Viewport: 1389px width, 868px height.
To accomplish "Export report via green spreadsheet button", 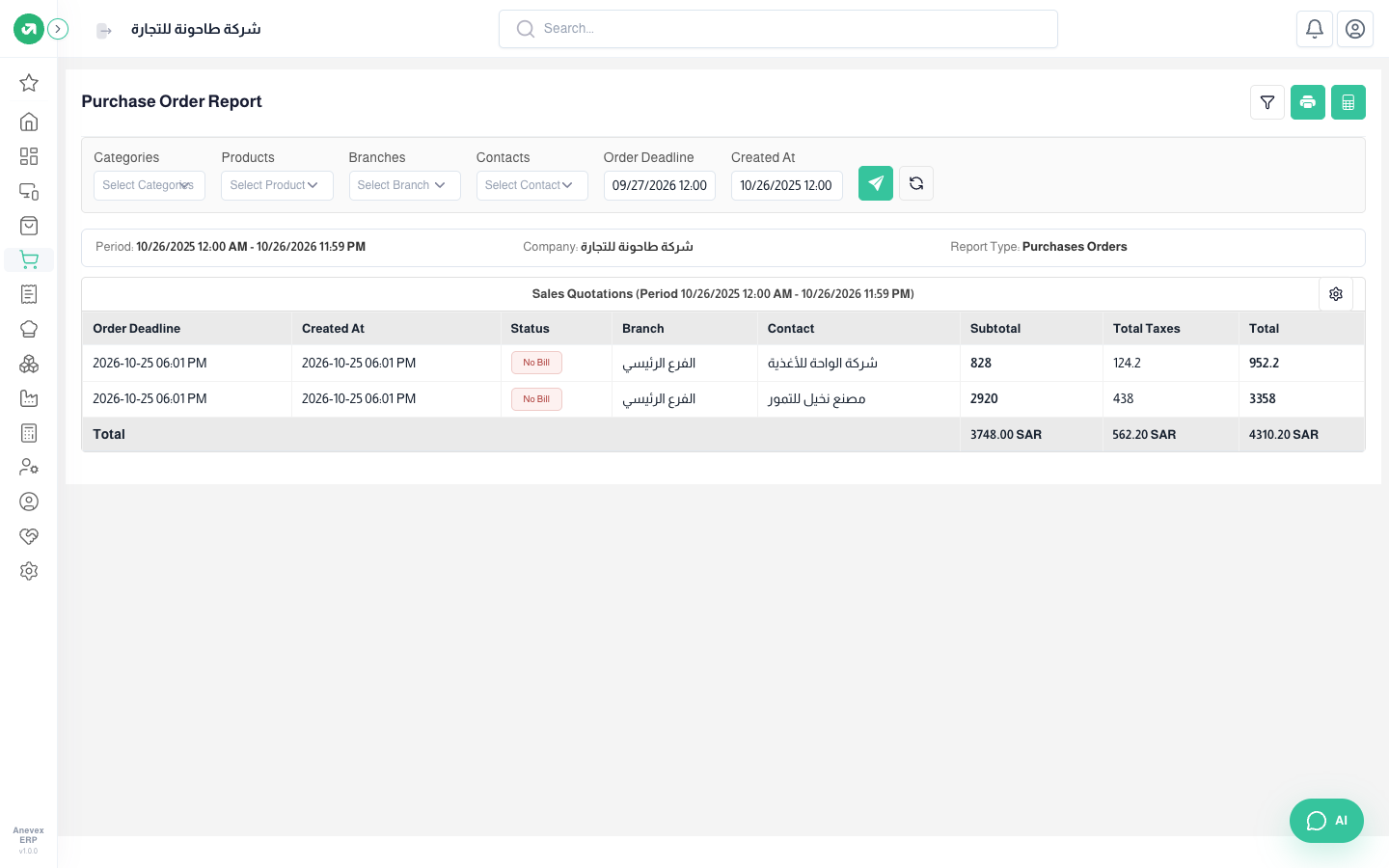I will pos(1348,102).
